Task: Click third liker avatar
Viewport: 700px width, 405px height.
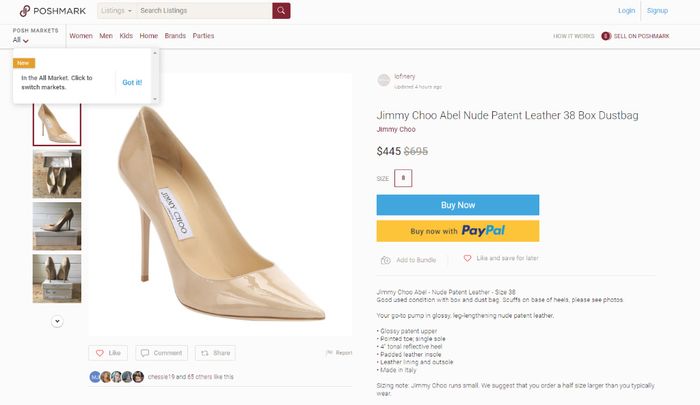Action: click(117, 377)
